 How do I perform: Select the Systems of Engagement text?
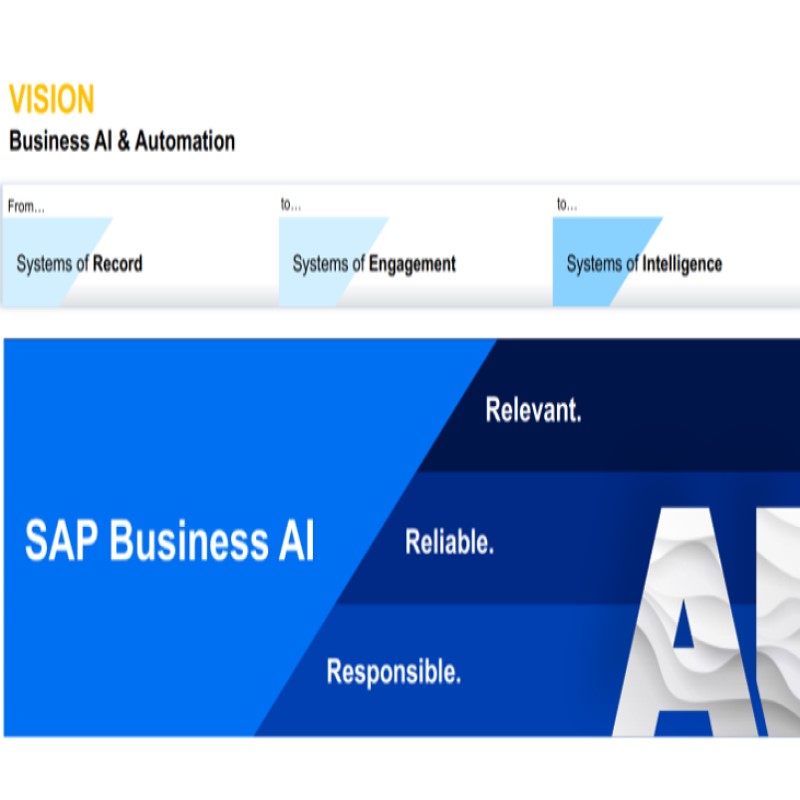[373, 264]
